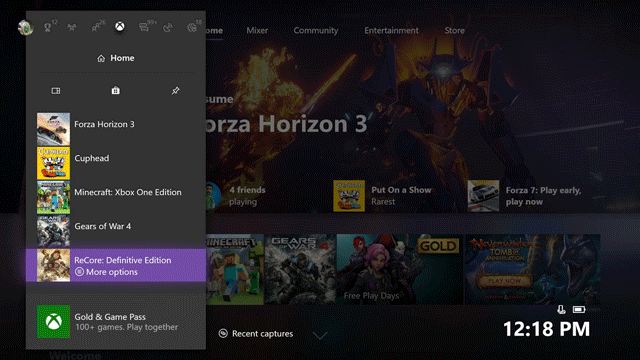The width and height of the screenshot is (640, 360).
Task: Select ReCore: Definitive Edition
Action: pos(116,265)
